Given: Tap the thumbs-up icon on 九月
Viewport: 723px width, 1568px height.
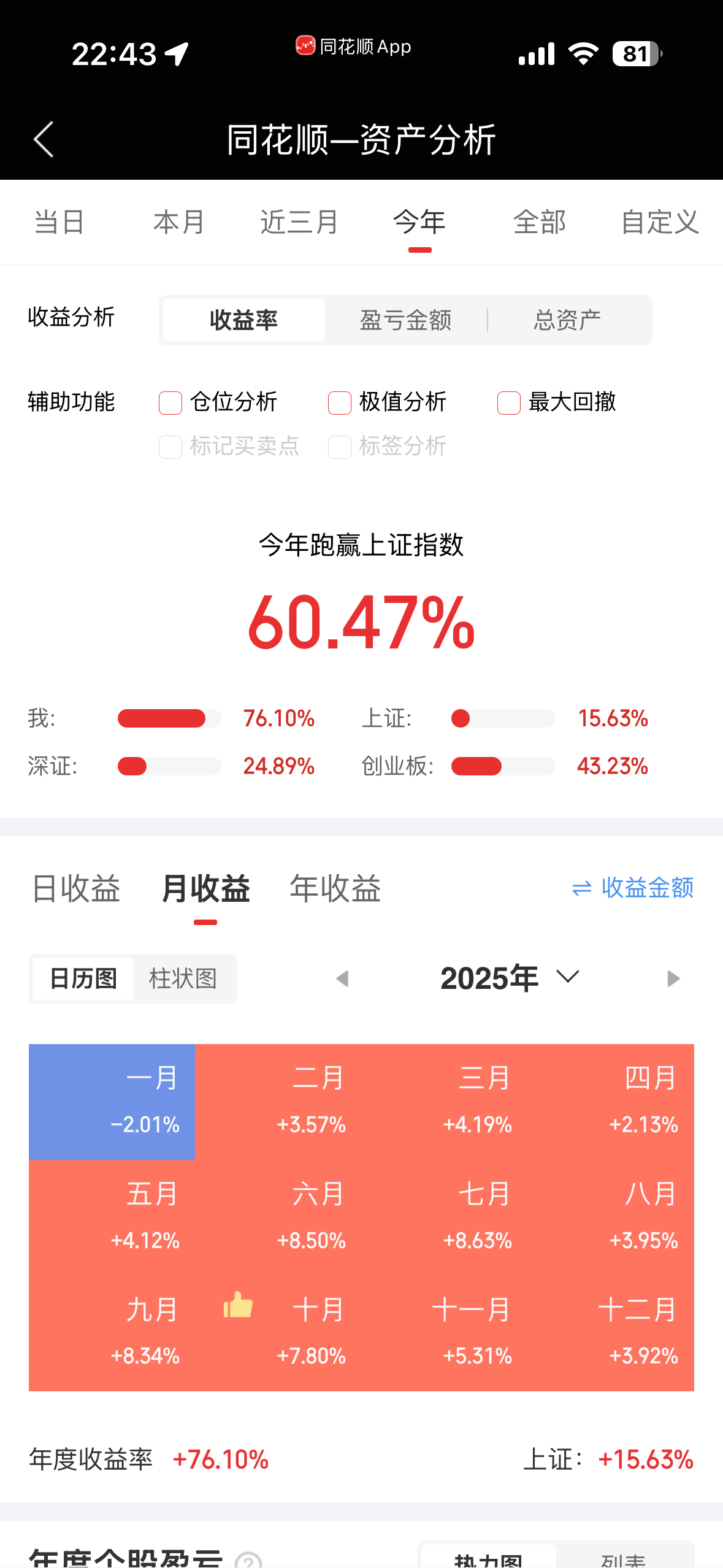Looking at the screenshot, I should [x=238, y=1305].
